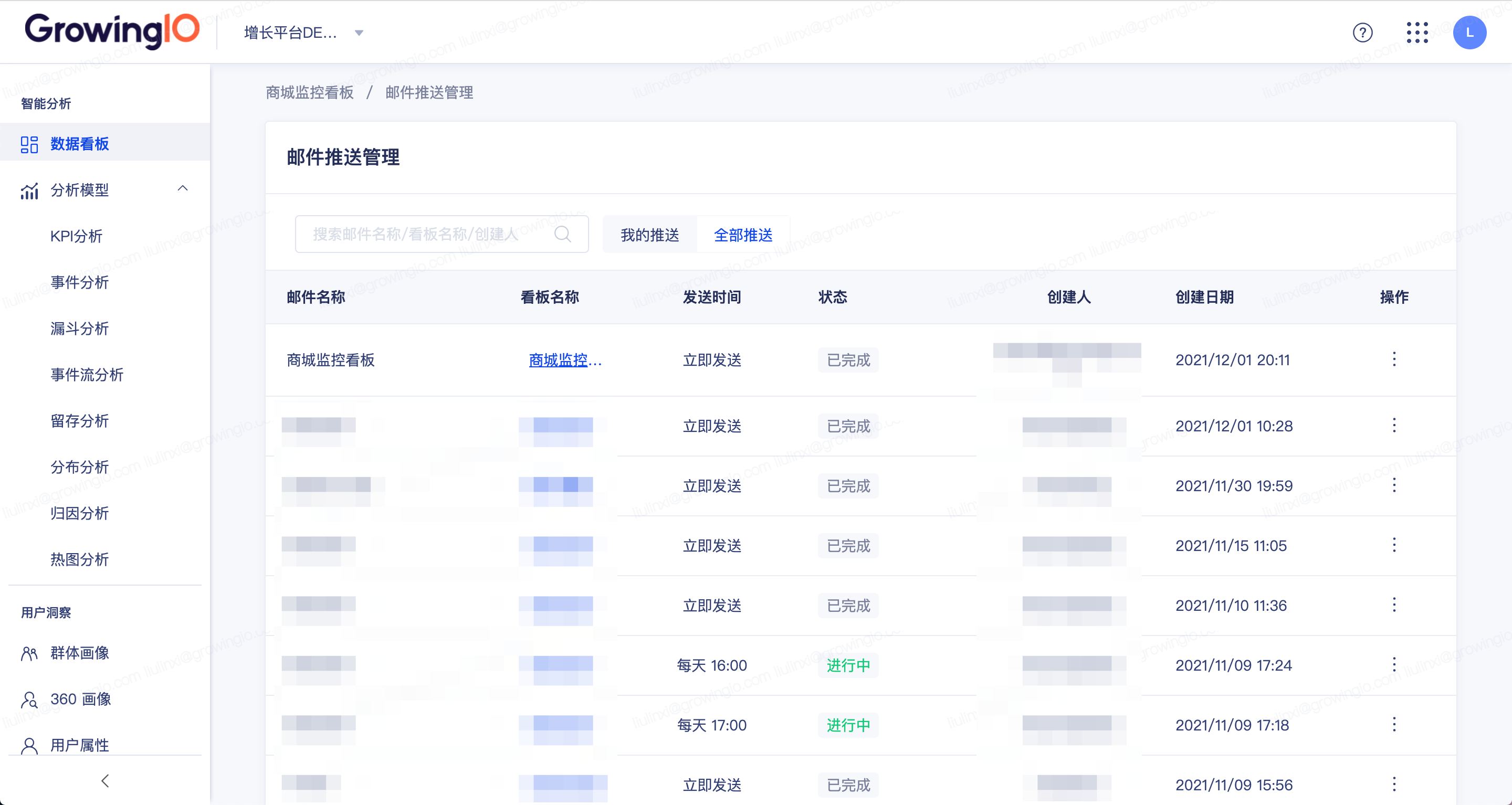
Task: Open 事件分析 in the sidebar
Action: (79, 283)
